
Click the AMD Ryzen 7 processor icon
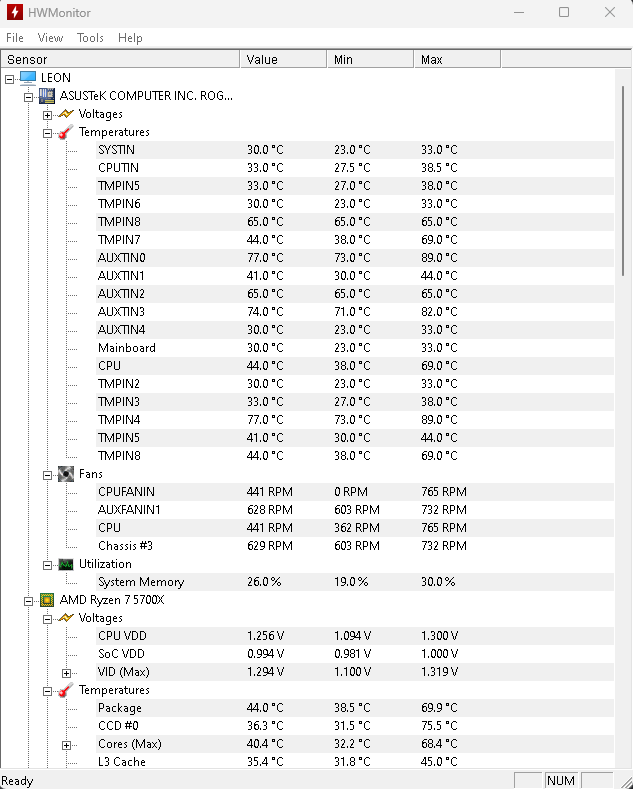(47, 600)
